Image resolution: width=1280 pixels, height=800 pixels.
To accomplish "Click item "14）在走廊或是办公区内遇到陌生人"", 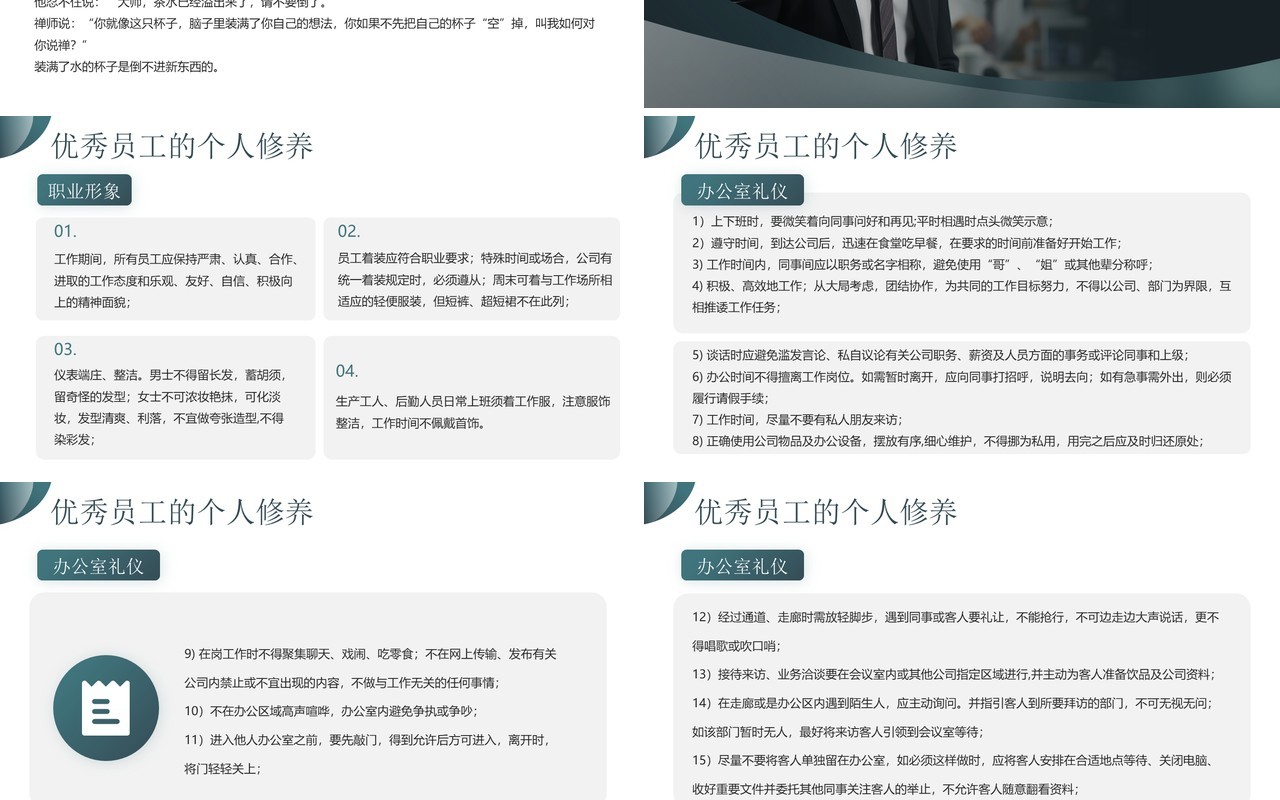I will pos(951,717).
